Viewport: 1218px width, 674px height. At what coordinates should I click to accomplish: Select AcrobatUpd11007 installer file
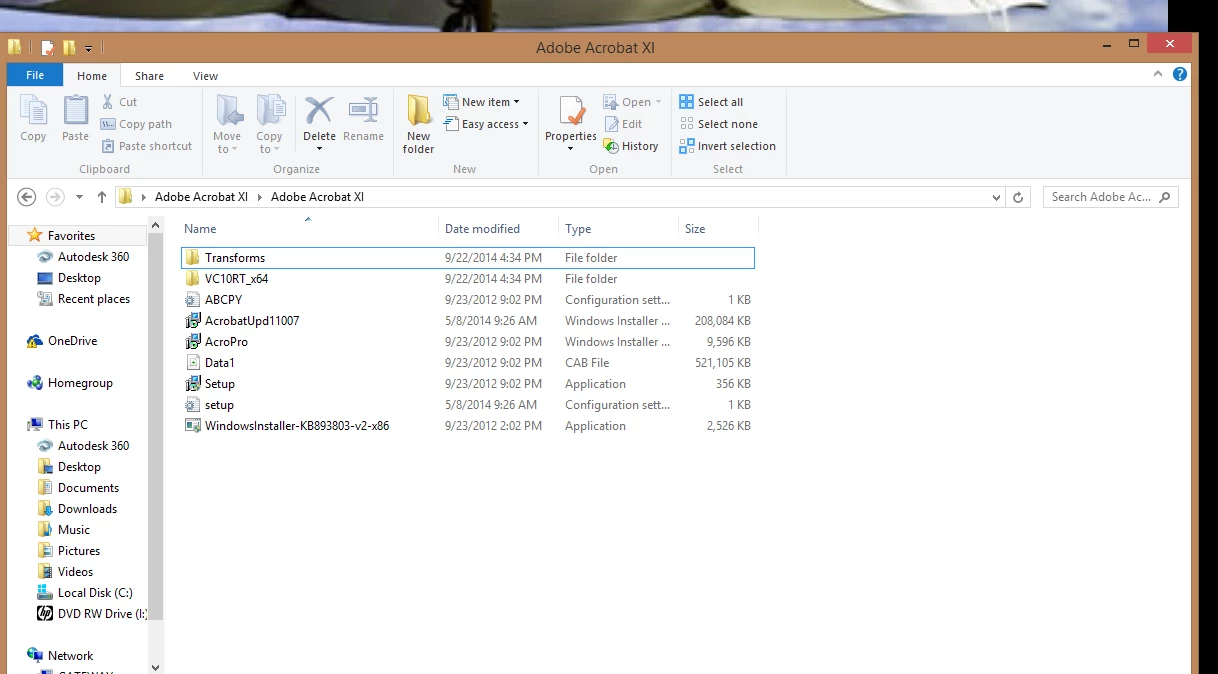tap(467, 321)
